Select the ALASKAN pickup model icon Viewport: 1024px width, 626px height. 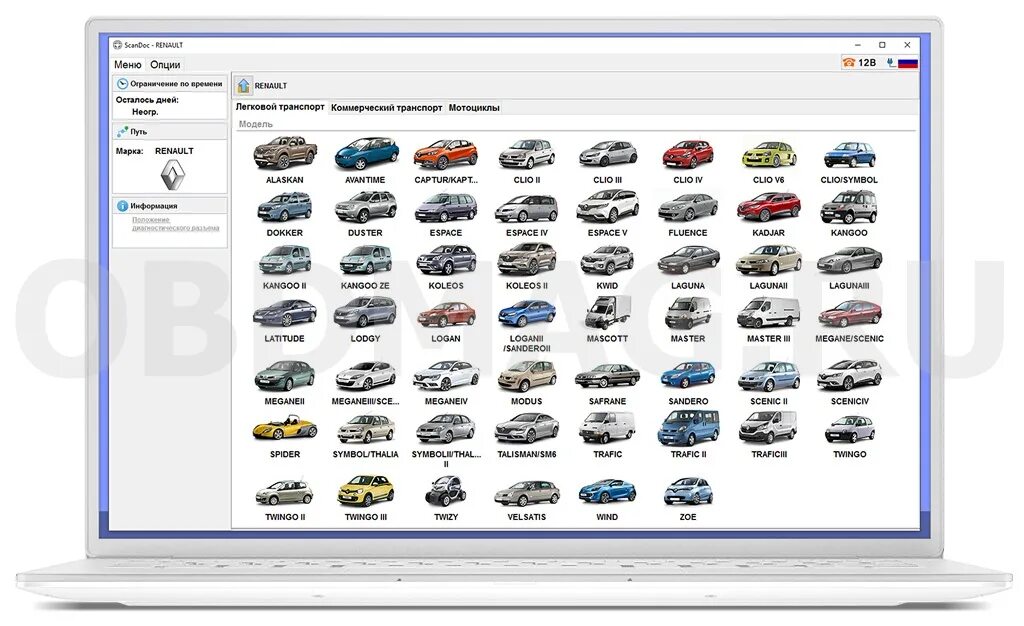[x=285, y=154]
